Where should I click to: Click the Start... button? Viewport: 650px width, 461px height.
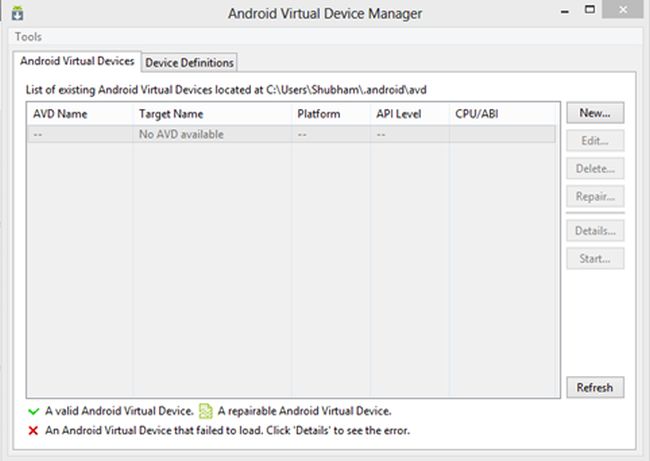coord(595,259)
